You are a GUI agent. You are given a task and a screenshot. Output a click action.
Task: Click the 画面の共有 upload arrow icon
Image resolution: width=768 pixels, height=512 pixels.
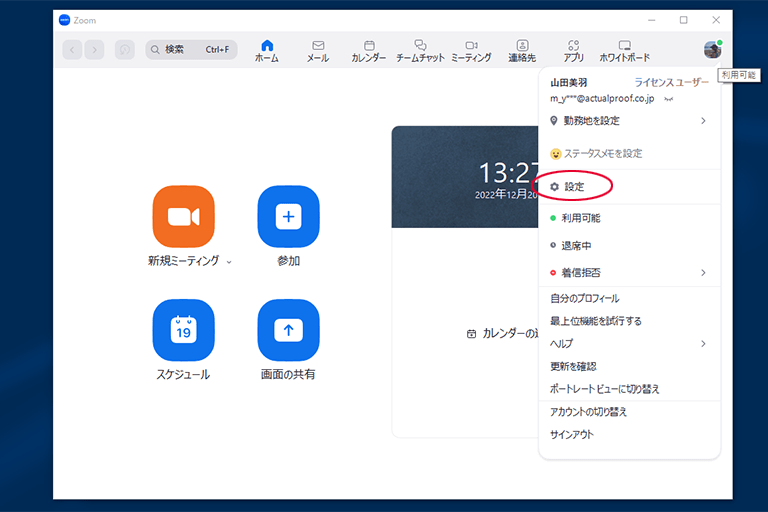(288, 330)
